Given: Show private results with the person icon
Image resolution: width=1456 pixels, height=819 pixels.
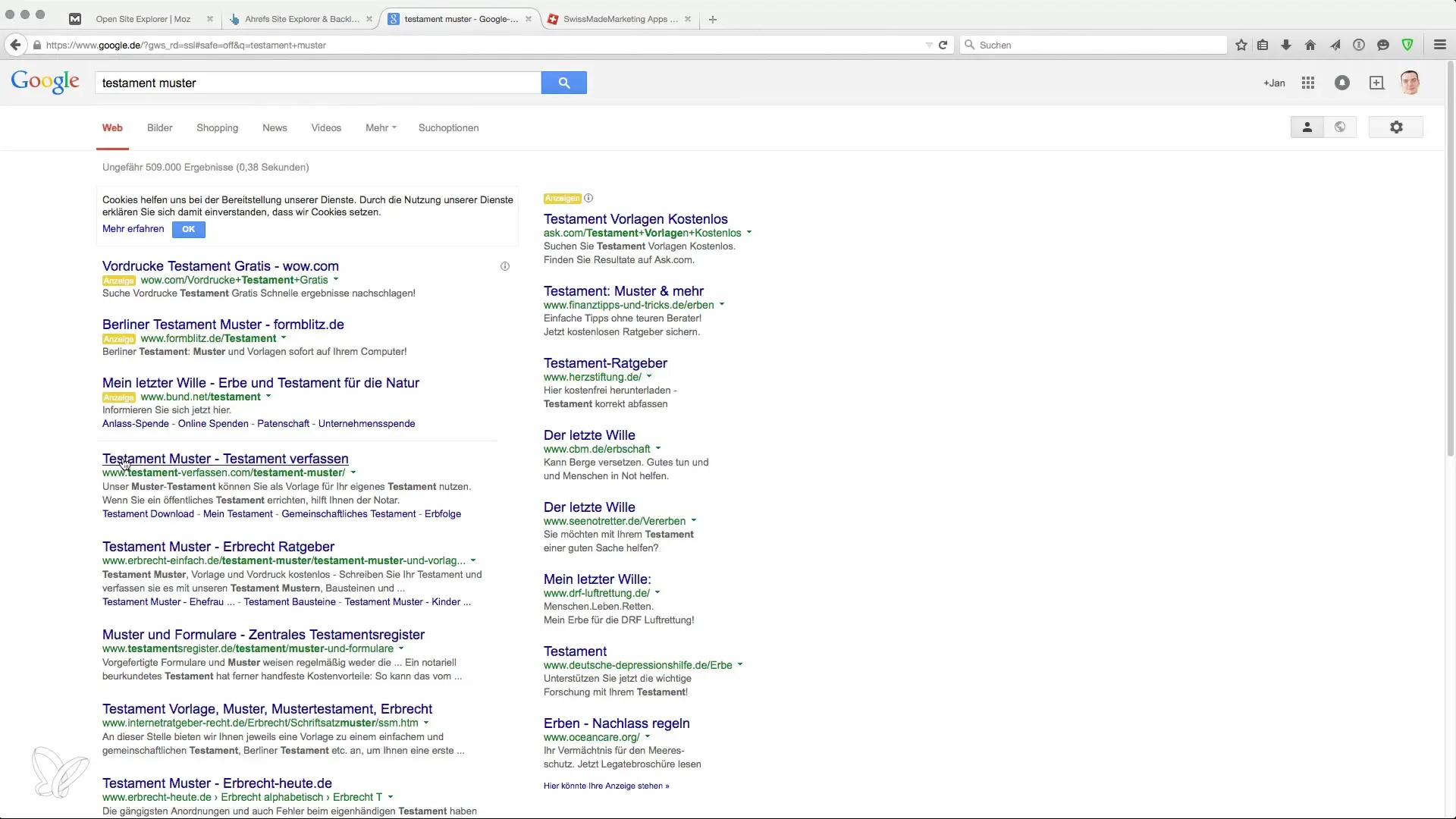Looking at the screenshot, I should click(x=1307, y=127).
